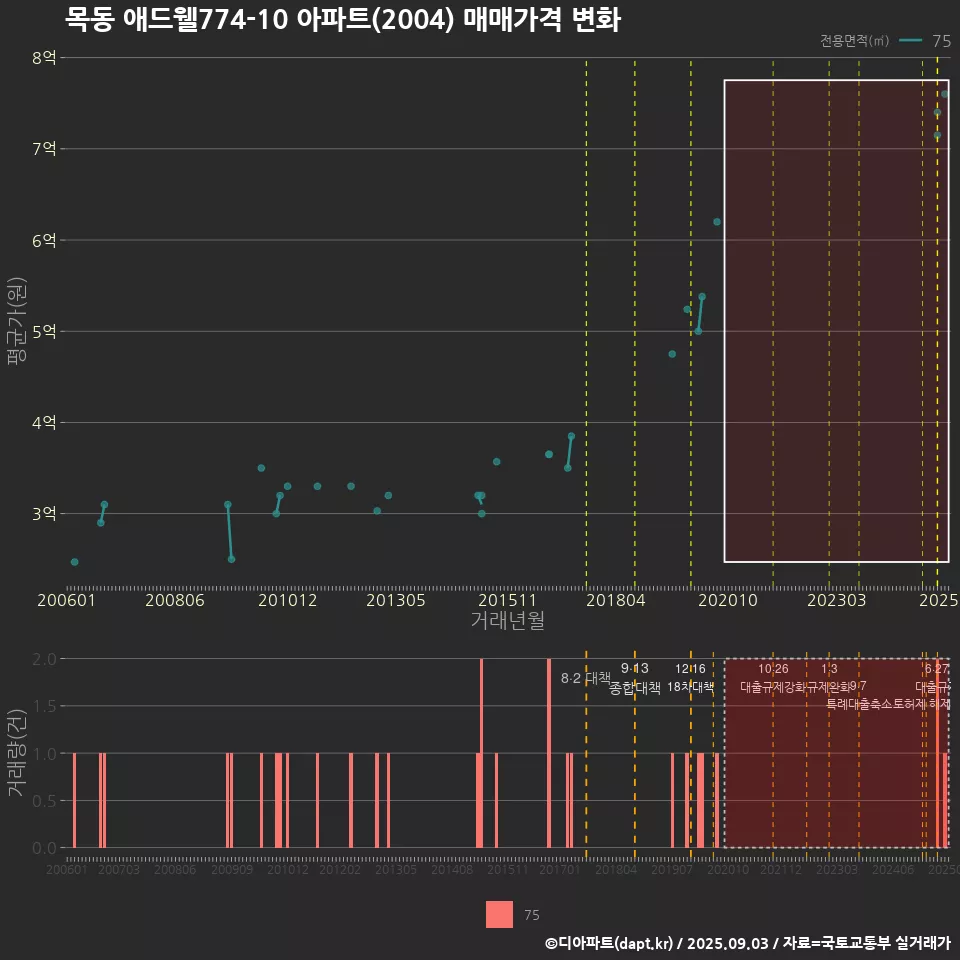
Task: Click the highest price point near 8억
Action: click(x=944, y=94)
